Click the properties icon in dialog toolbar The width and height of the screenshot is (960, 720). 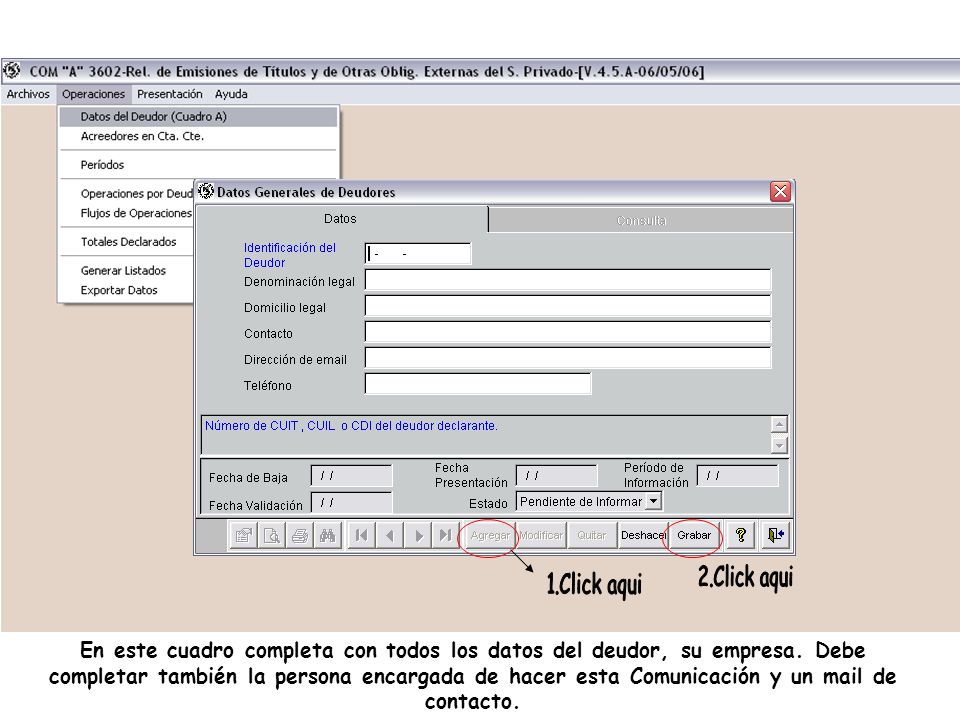click(x=244, y=536)
